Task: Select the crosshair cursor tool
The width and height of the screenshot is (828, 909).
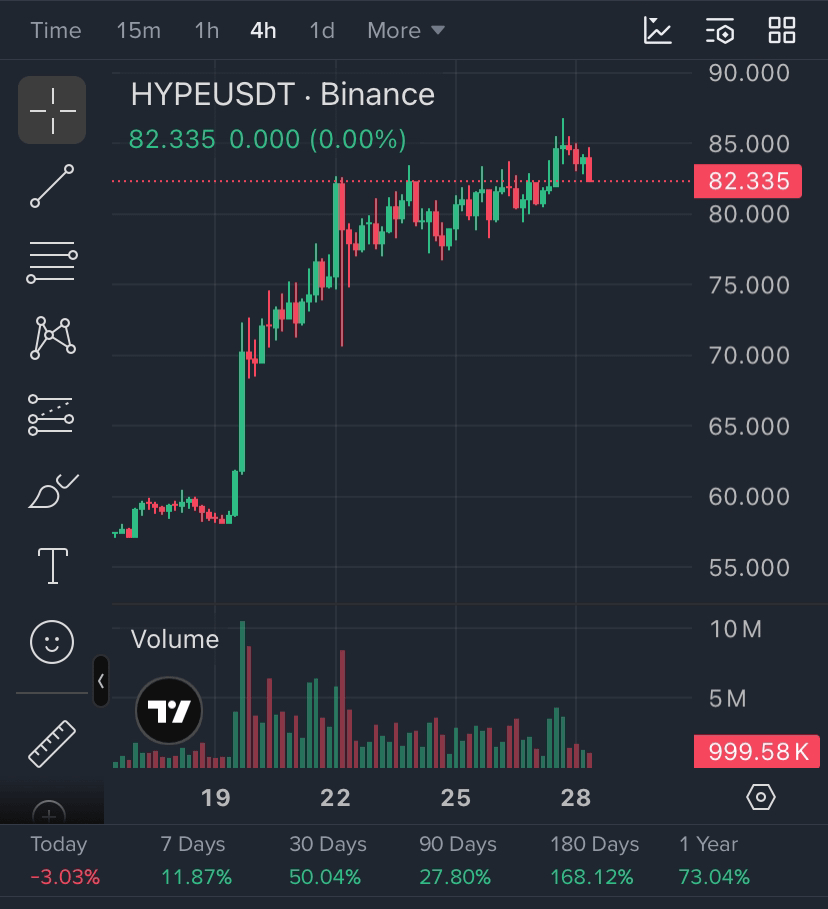Action: (52, 110)
